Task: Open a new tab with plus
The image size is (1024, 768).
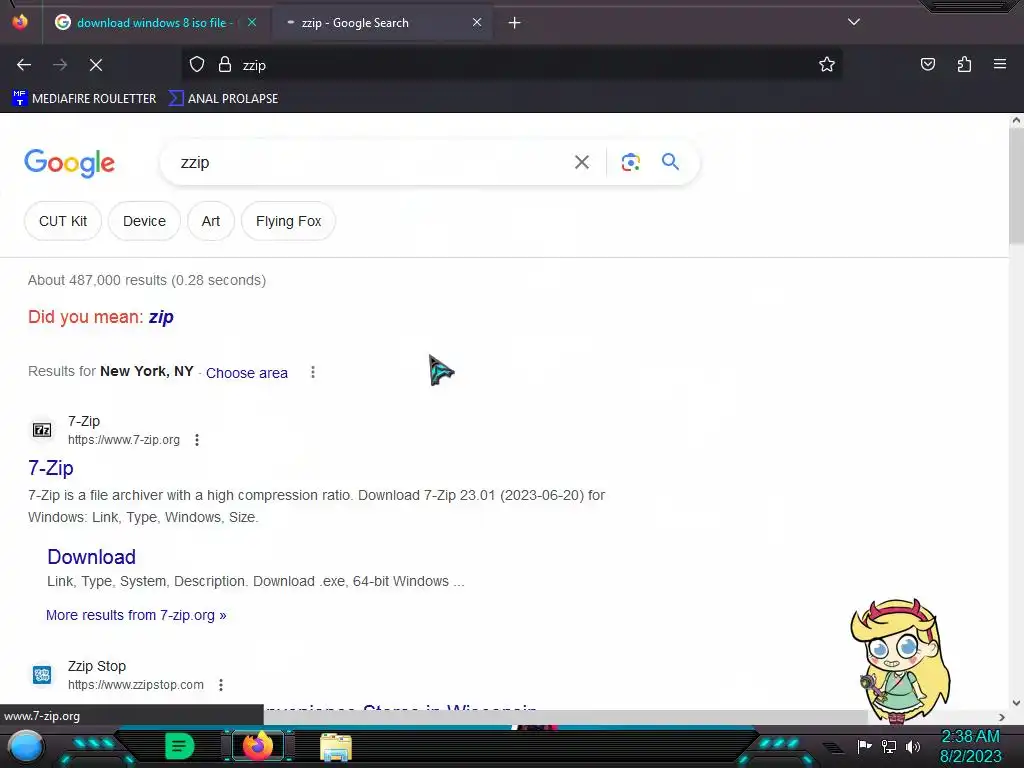Action: (x=515, y=23)
